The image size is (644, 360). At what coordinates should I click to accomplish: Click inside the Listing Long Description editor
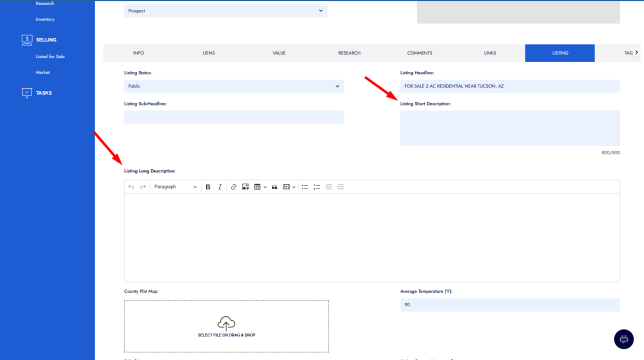click(372, 238)
